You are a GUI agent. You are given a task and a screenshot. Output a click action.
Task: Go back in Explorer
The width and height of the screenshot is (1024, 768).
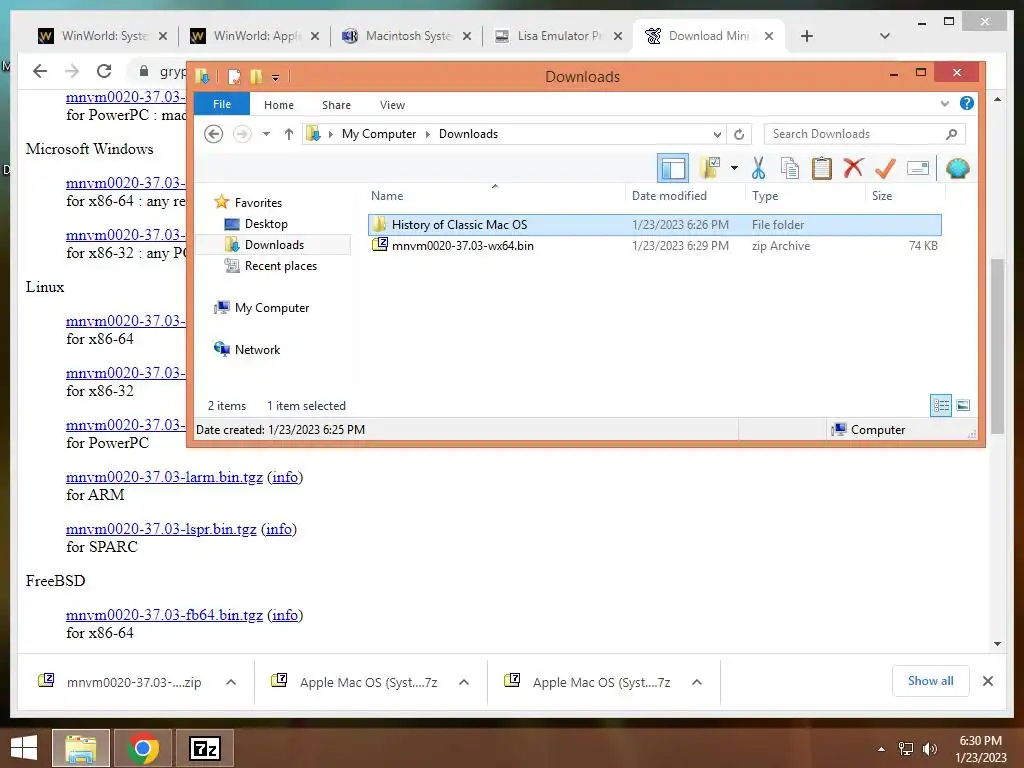click(214, 134)
